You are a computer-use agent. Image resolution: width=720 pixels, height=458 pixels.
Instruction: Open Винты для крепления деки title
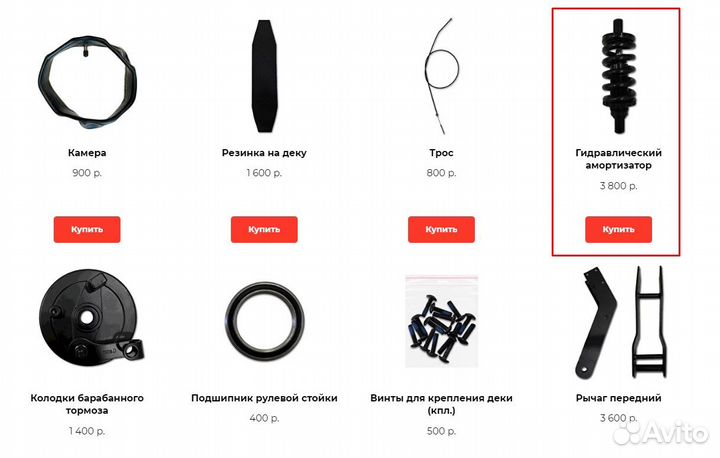[441, 404]
